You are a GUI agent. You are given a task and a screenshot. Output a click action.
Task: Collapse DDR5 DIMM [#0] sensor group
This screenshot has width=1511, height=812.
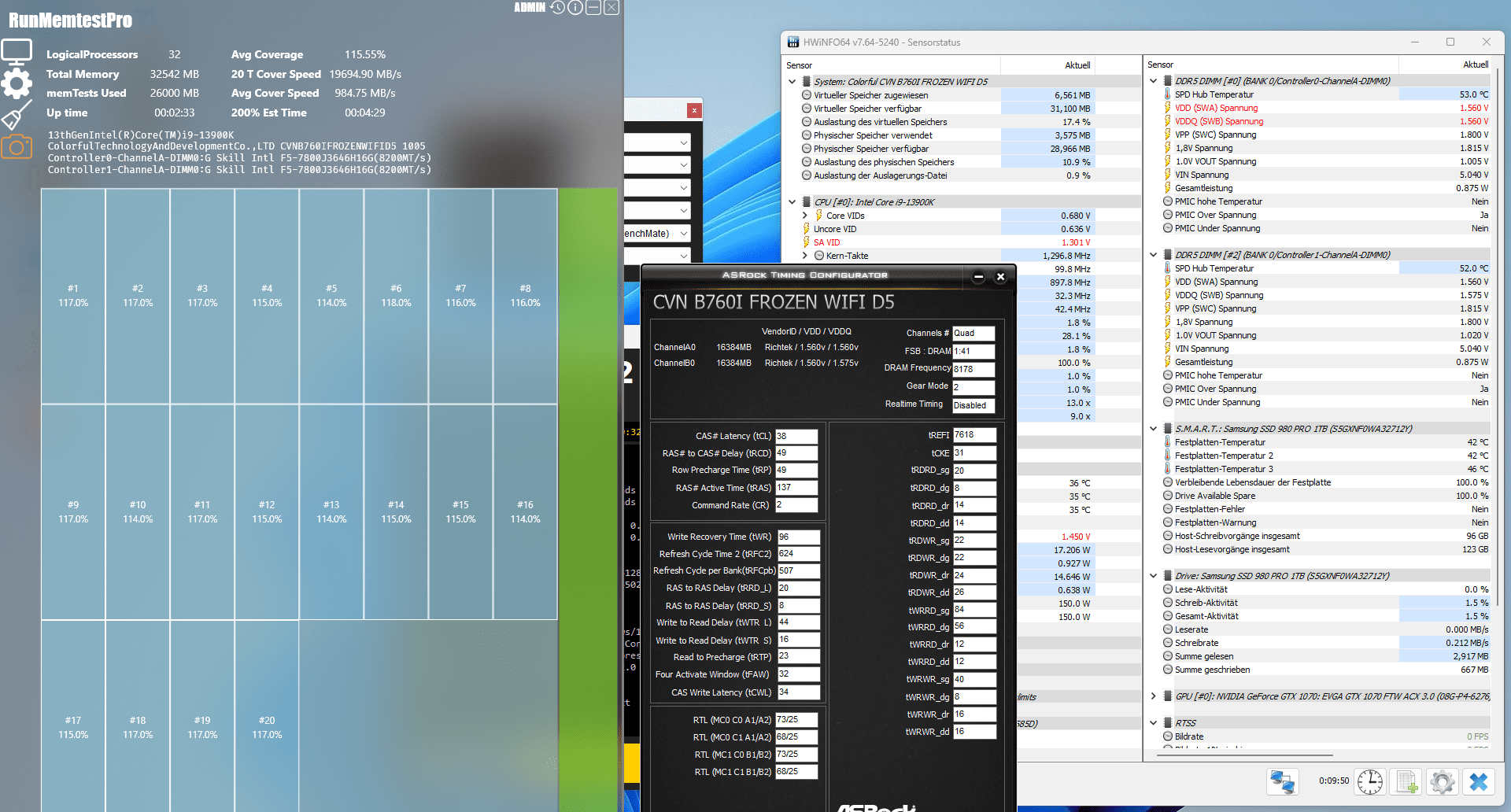click(1153, 81)
